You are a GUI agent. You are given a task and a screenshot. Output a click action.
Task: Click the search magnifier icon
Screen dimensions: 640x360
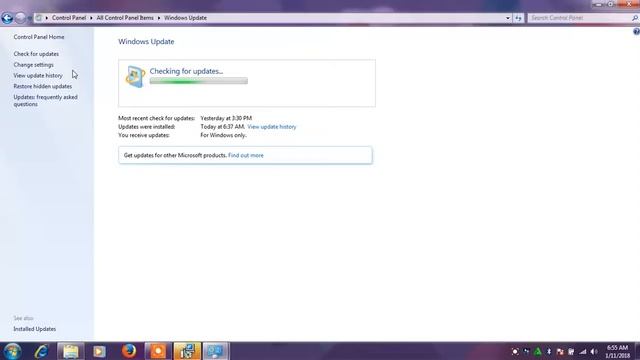pyautogui.click(x=635, y=18)
